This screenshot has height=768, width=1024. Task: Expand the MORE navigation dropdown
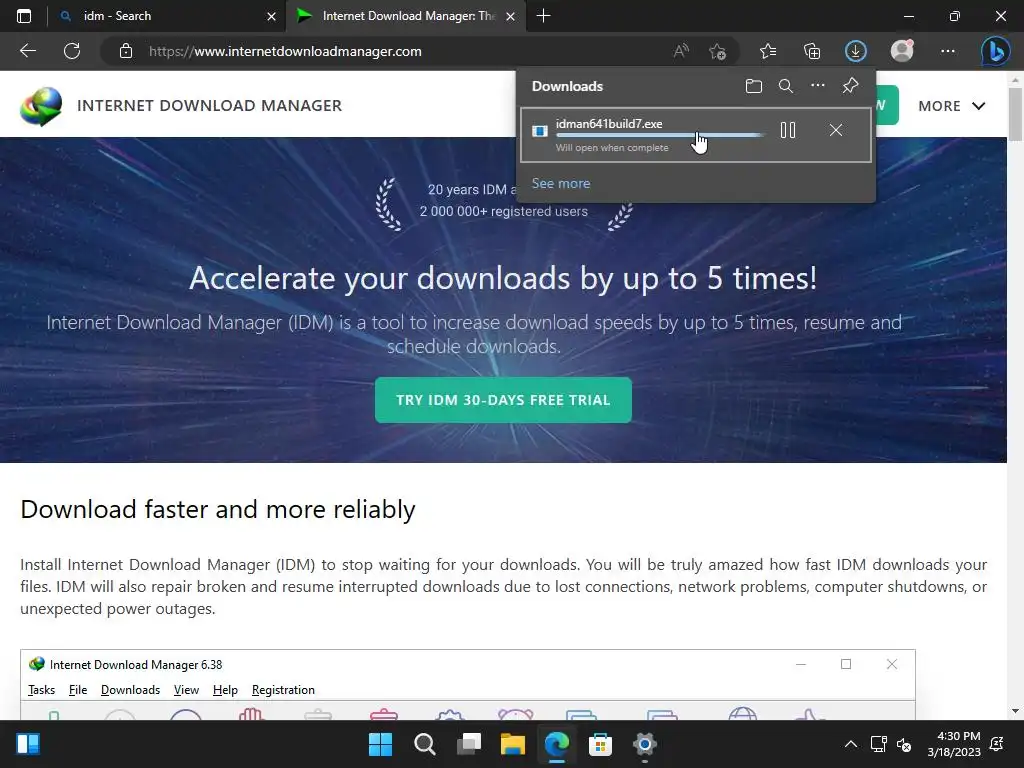point(952,106)
